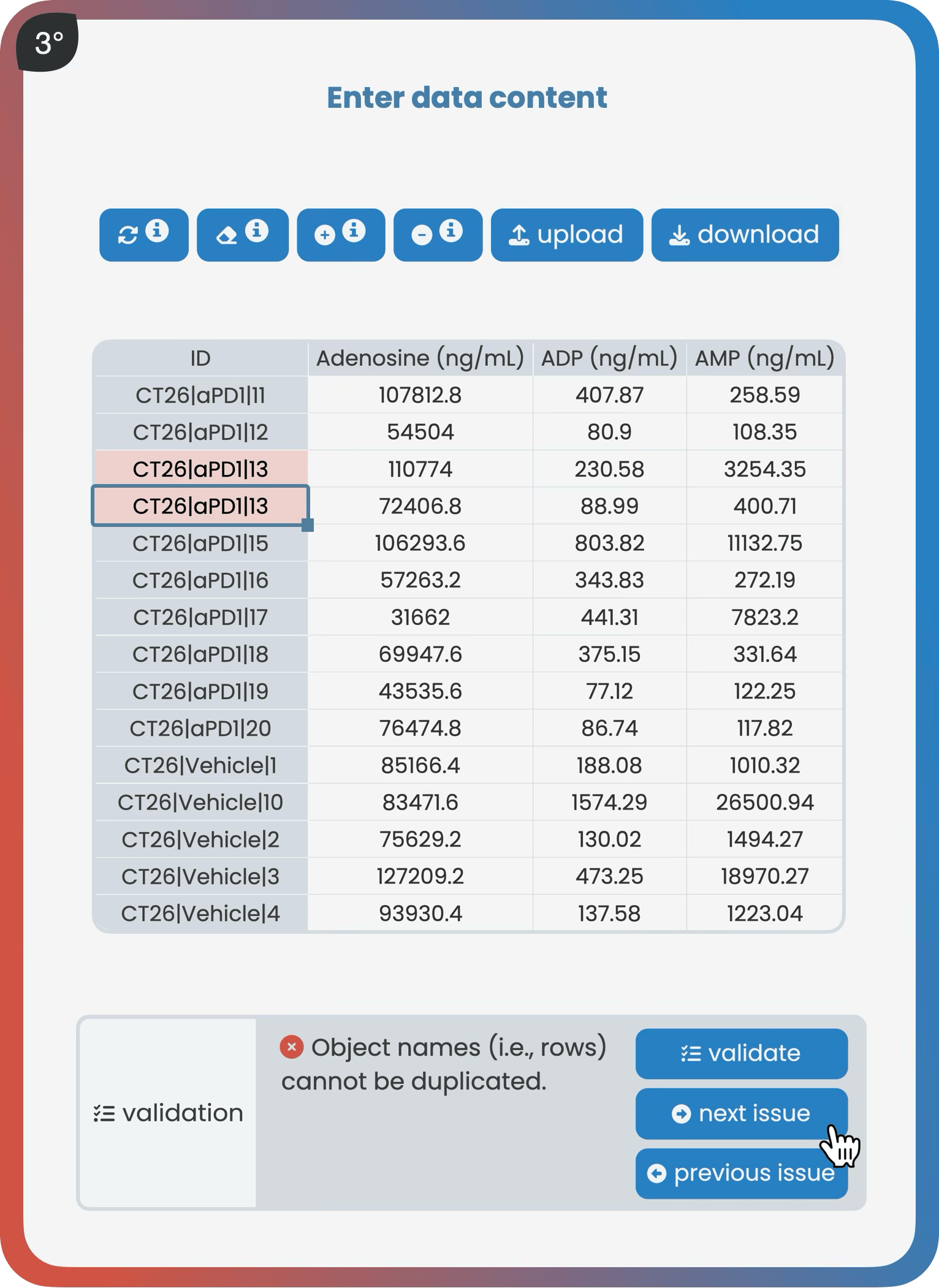Click adenosine cell 107812.8
The image size is (939, 1288).
(420, 395)
